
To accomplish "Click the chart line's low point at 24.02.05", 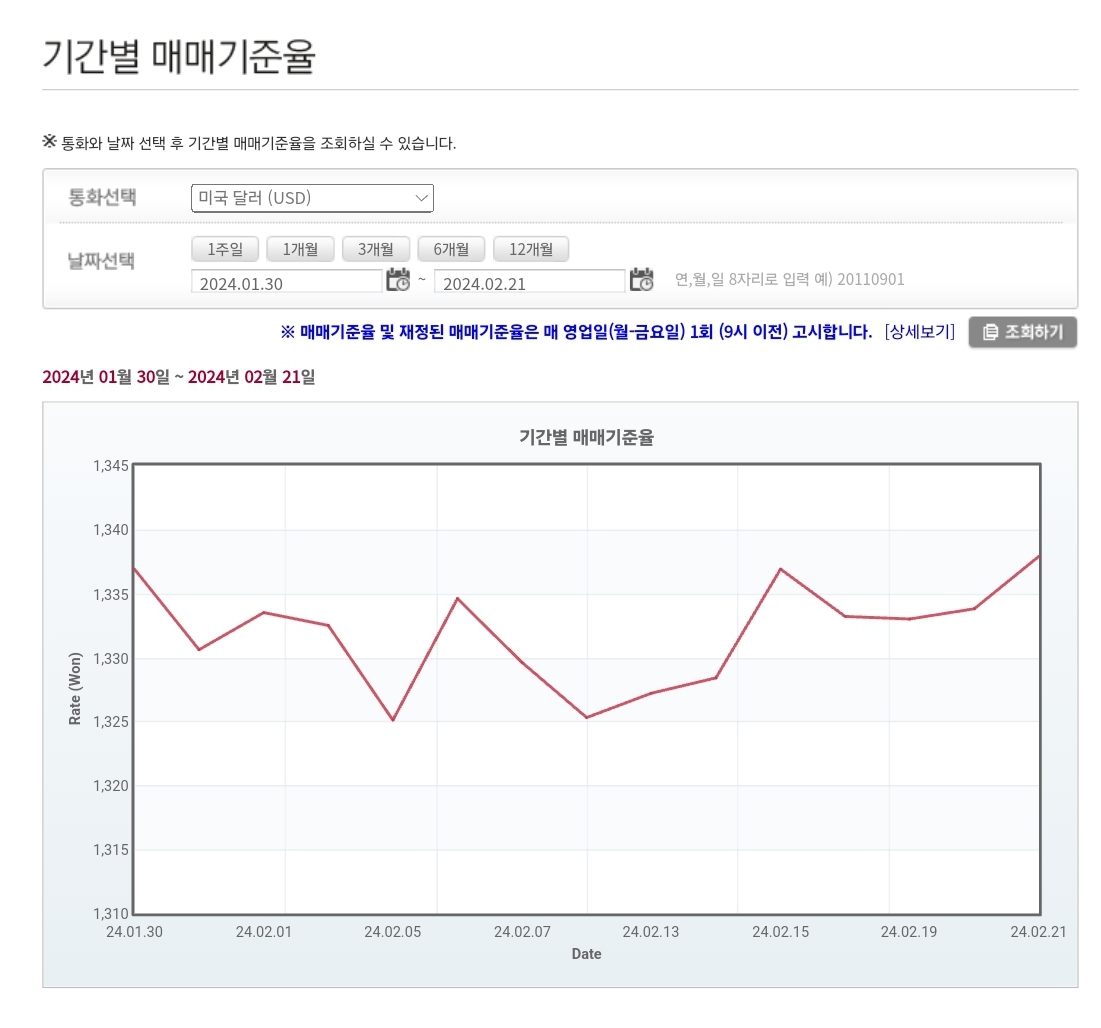I will coord(393,720).
